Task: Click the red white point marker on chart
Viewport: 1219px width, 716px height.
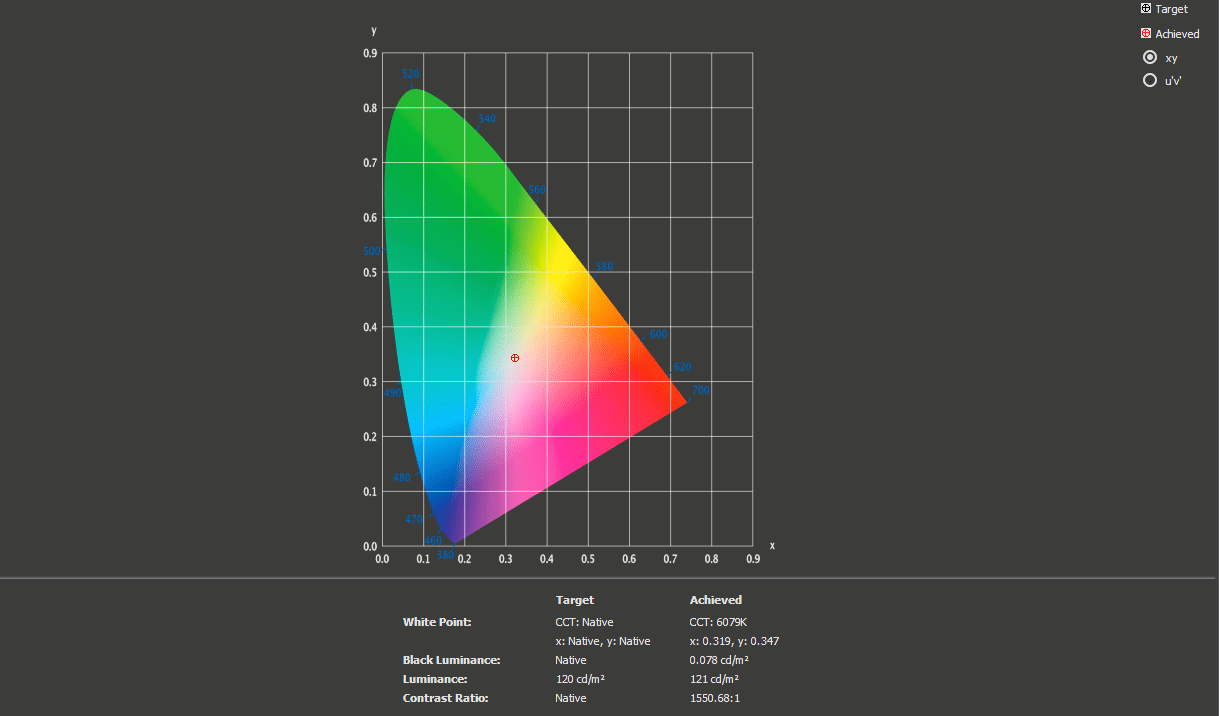Action: click(515, 358)
